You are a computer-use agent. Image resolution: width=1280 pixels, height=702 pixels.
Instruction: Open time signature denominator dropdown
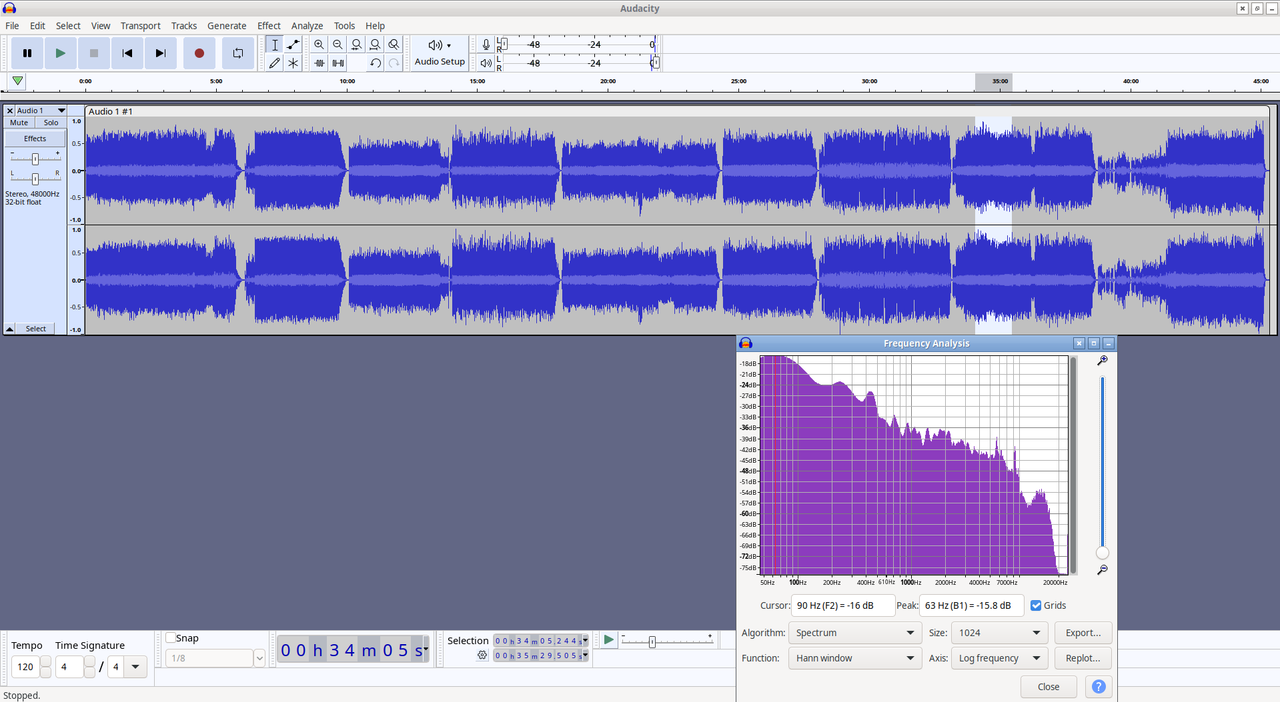(x=136, y=667)
